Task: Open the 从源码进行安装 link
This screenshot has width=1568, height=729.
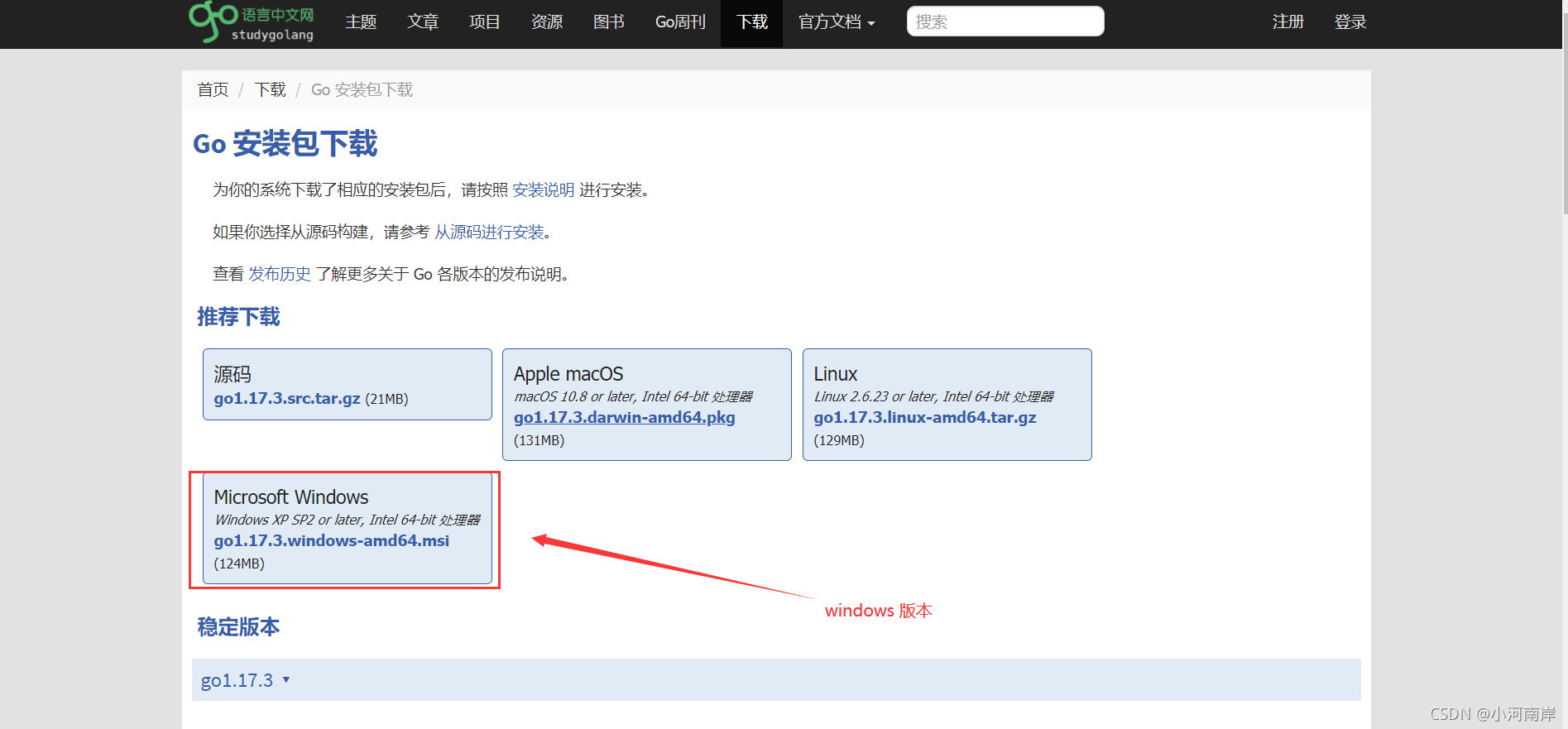Action: tap(490, 233)
